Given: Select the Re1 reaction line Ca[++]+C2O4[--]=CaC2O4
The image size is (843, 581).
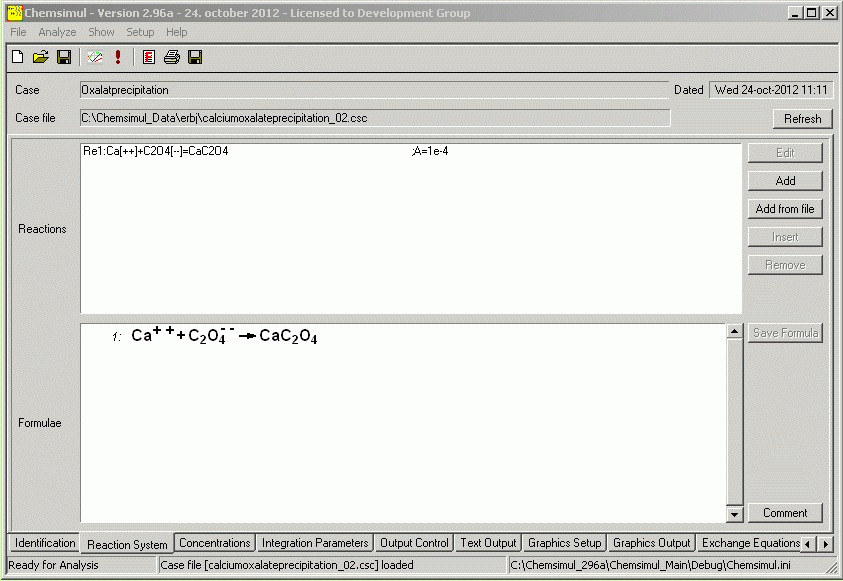Looking at the screenshot, I should 156,151.
